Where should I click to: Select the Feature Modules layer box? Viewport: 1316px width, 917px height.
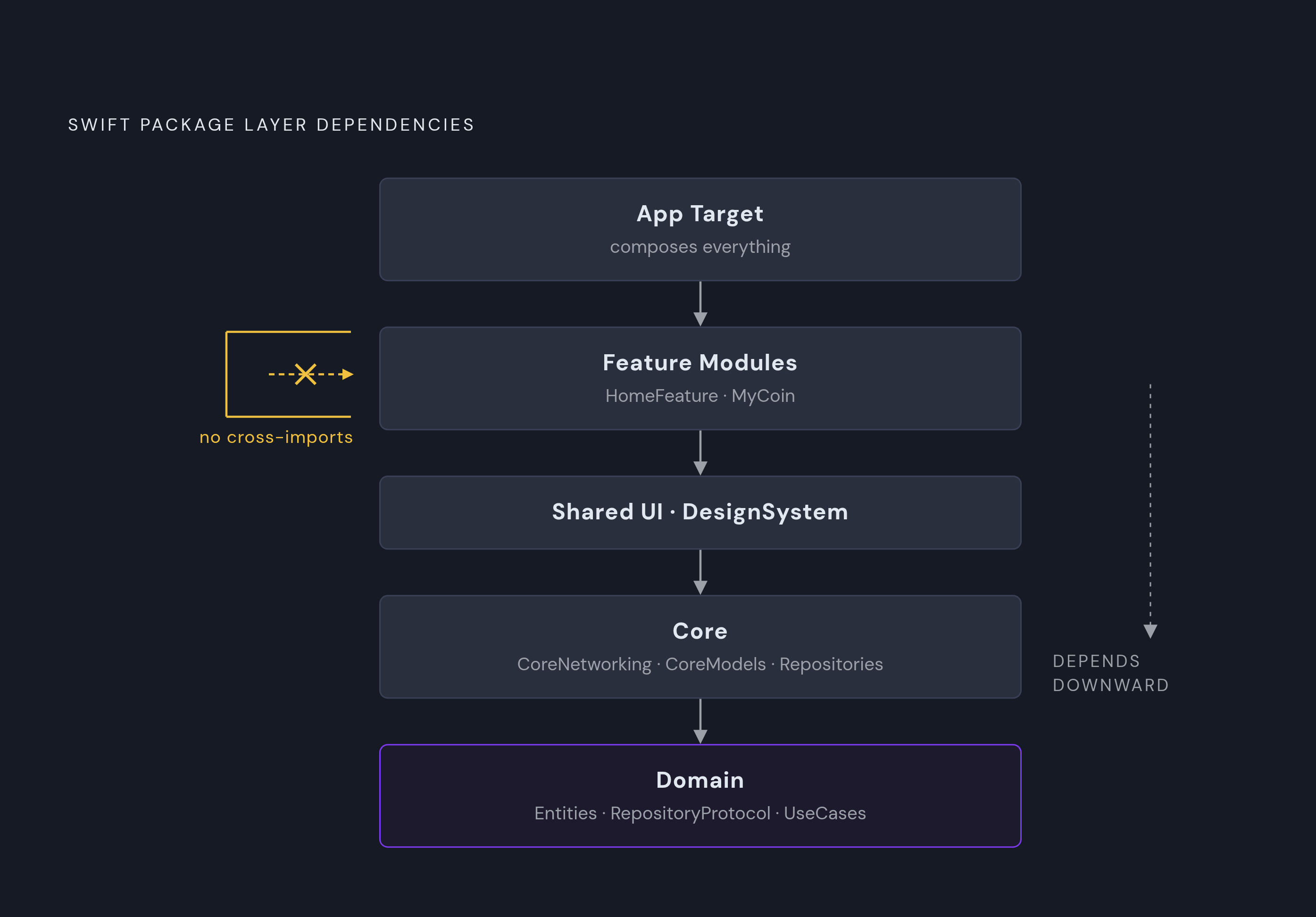click(700, 378)
